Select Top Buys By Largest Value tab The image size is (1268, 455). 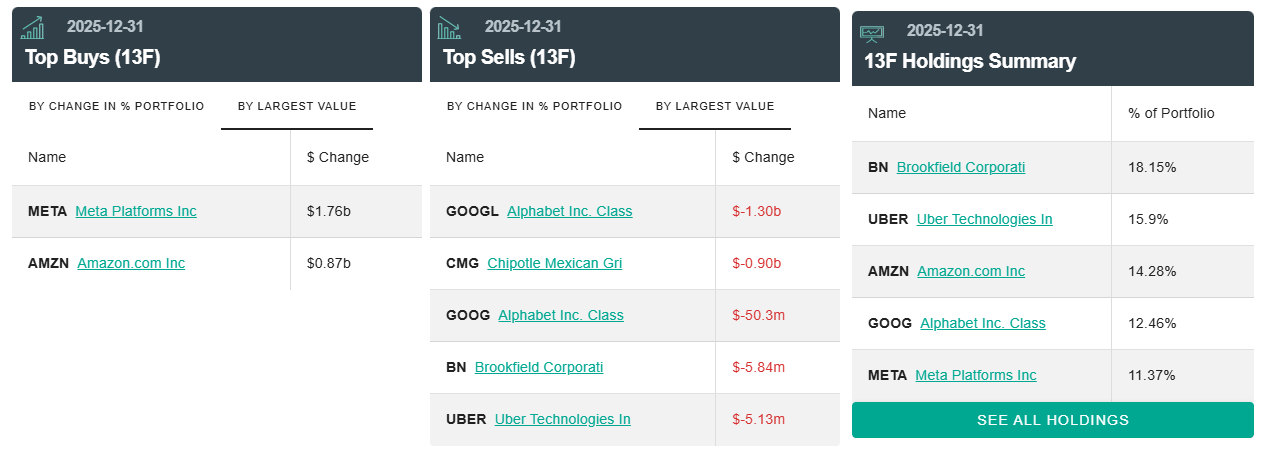[297, 106]
